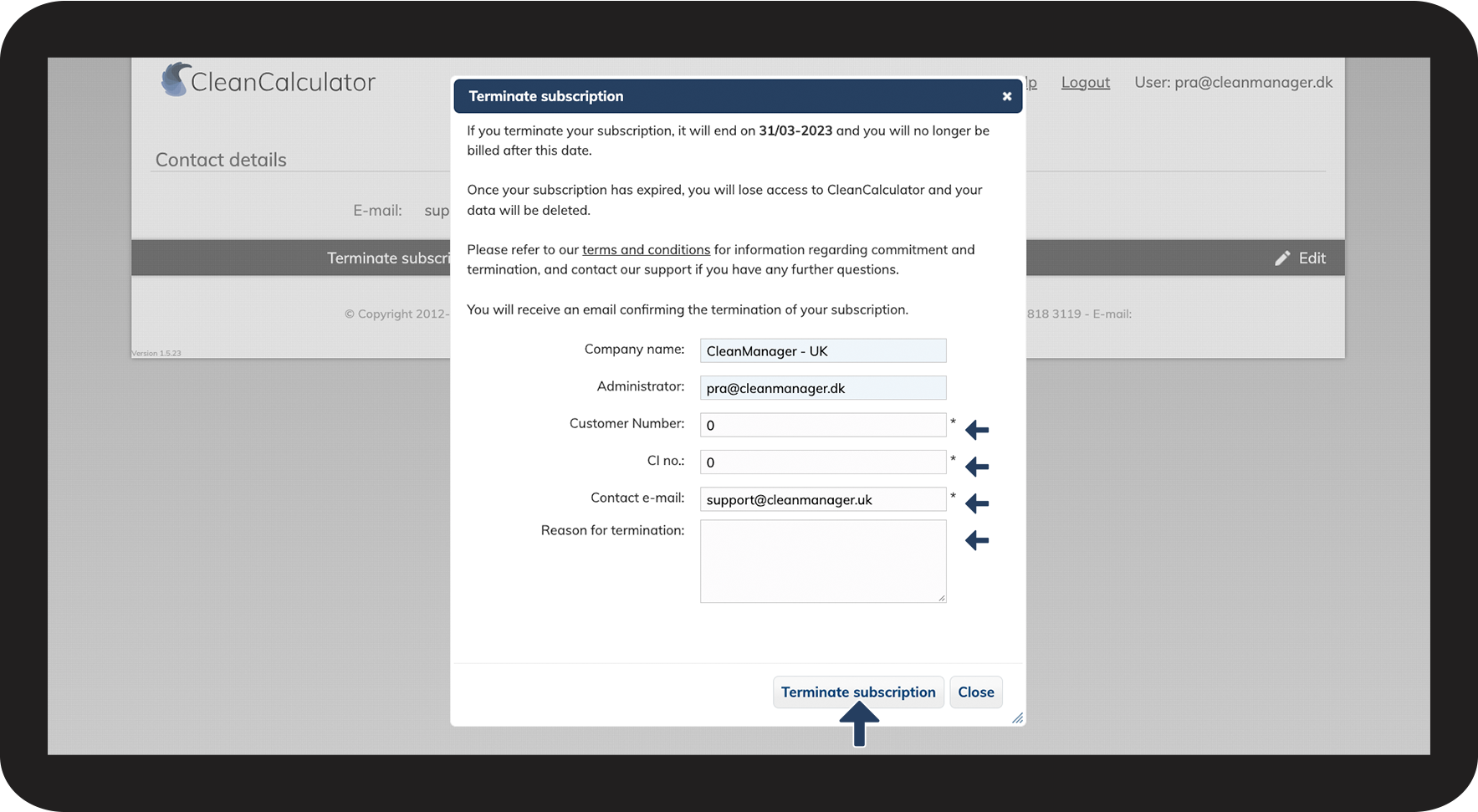Click the CI no. input field

[x=823, y=462]
